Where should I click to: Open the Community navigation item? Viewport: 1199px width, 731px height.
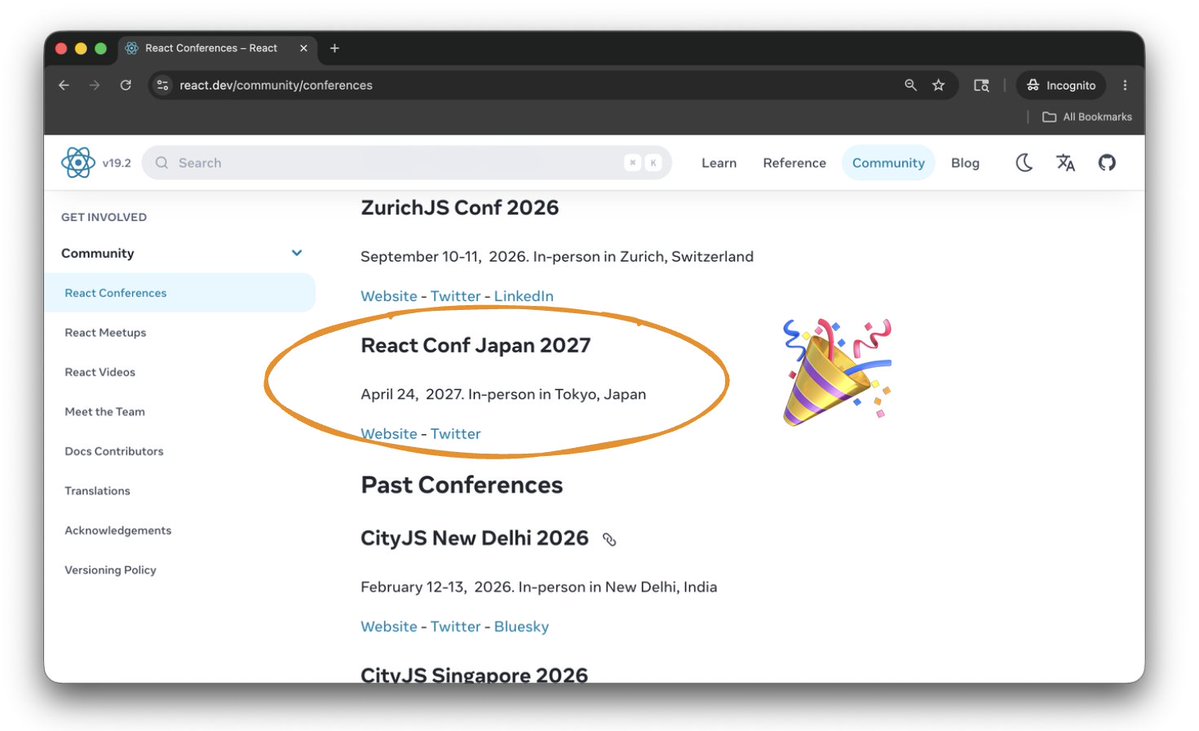click(x=888, y=162)
